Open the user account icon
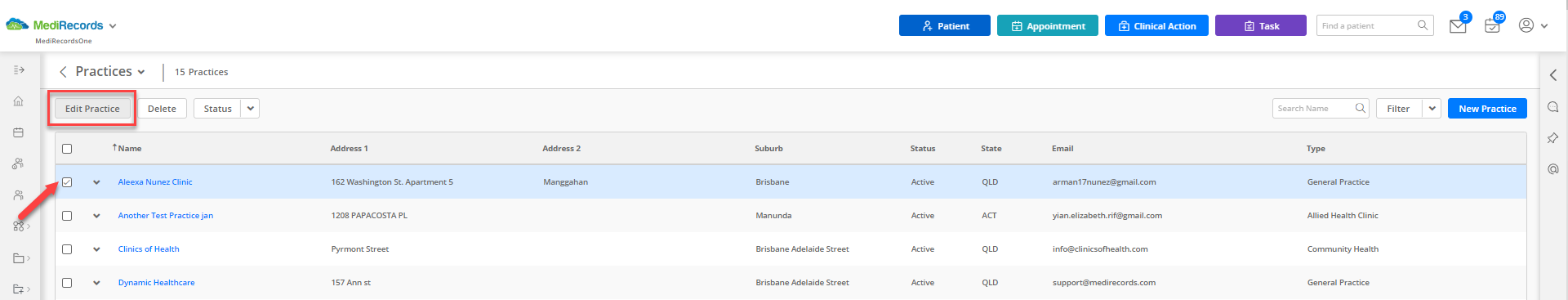The image size is (1568, 300). pos(1526,25)
